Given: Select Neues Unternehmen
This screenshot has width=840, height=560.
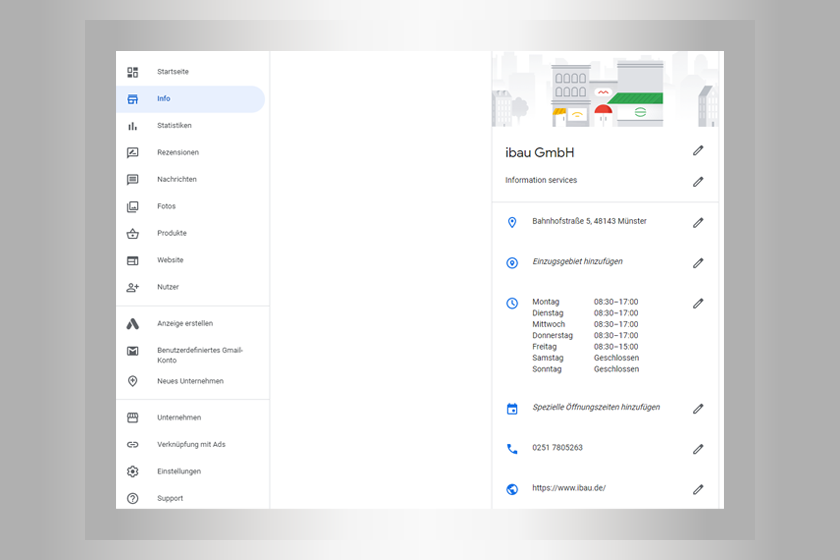Looking at the screenshot, I should [192, 381].
